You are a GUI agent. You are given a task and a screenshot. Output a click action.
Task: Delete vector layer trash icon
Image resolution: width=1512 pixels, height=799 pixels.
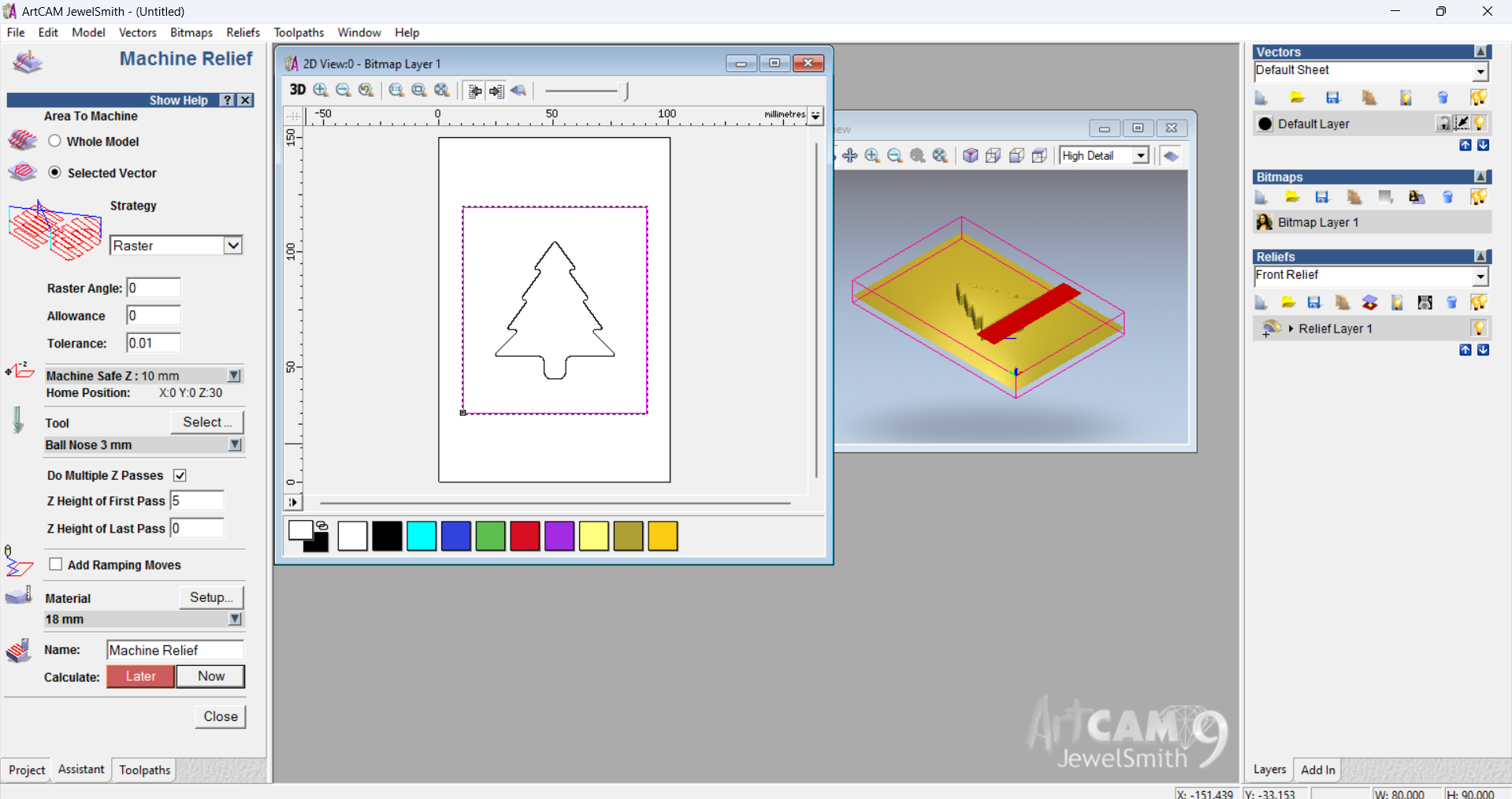pos(1443,98)
